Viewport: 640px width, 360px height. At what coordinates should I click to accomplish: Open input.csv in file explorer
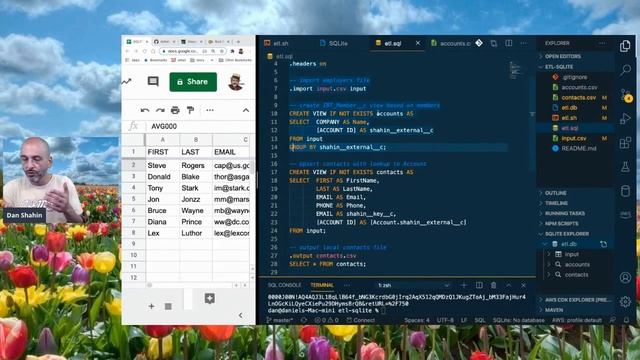(573, 138)
